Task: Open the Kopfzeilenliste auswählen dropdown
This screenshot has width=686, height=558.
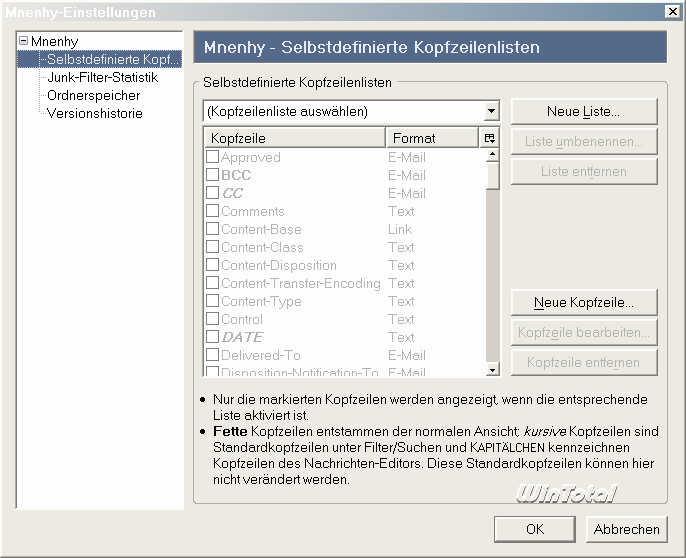Action: 490,111
